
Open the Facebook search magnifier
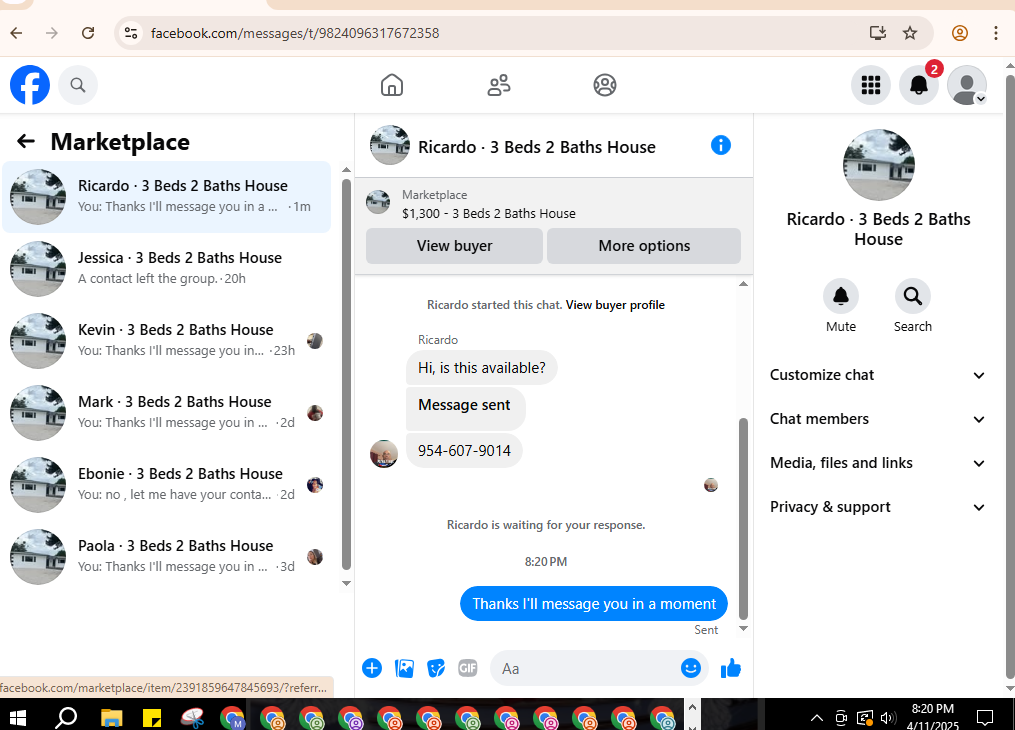[x=78, y=85]
